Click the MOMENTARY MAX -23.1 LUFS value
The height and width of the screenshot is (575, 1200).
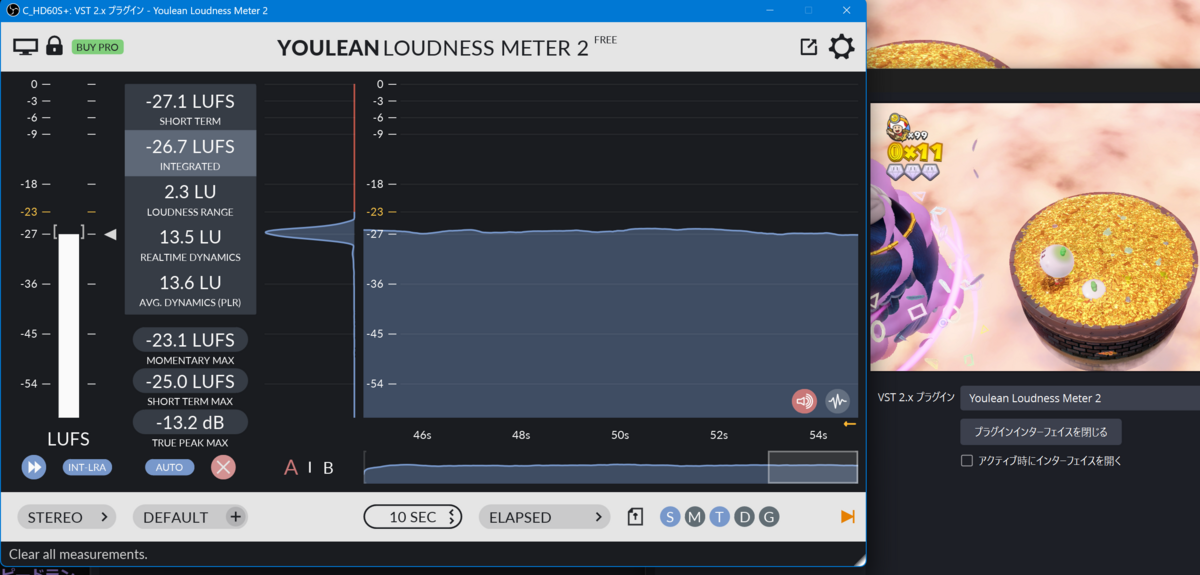[x=190, y=340]
